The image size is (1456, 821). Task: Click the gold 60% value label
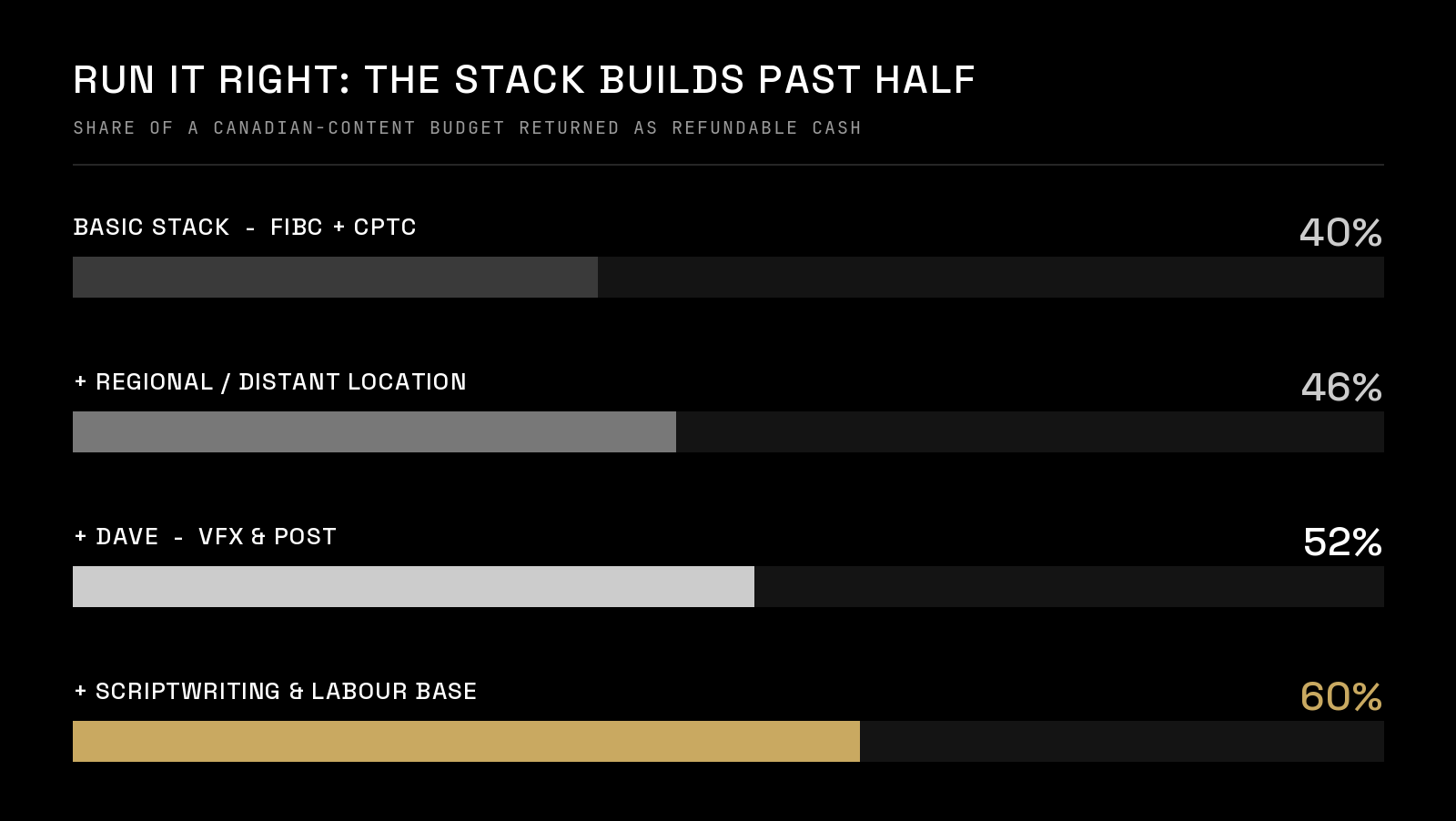pos(1341,696)
